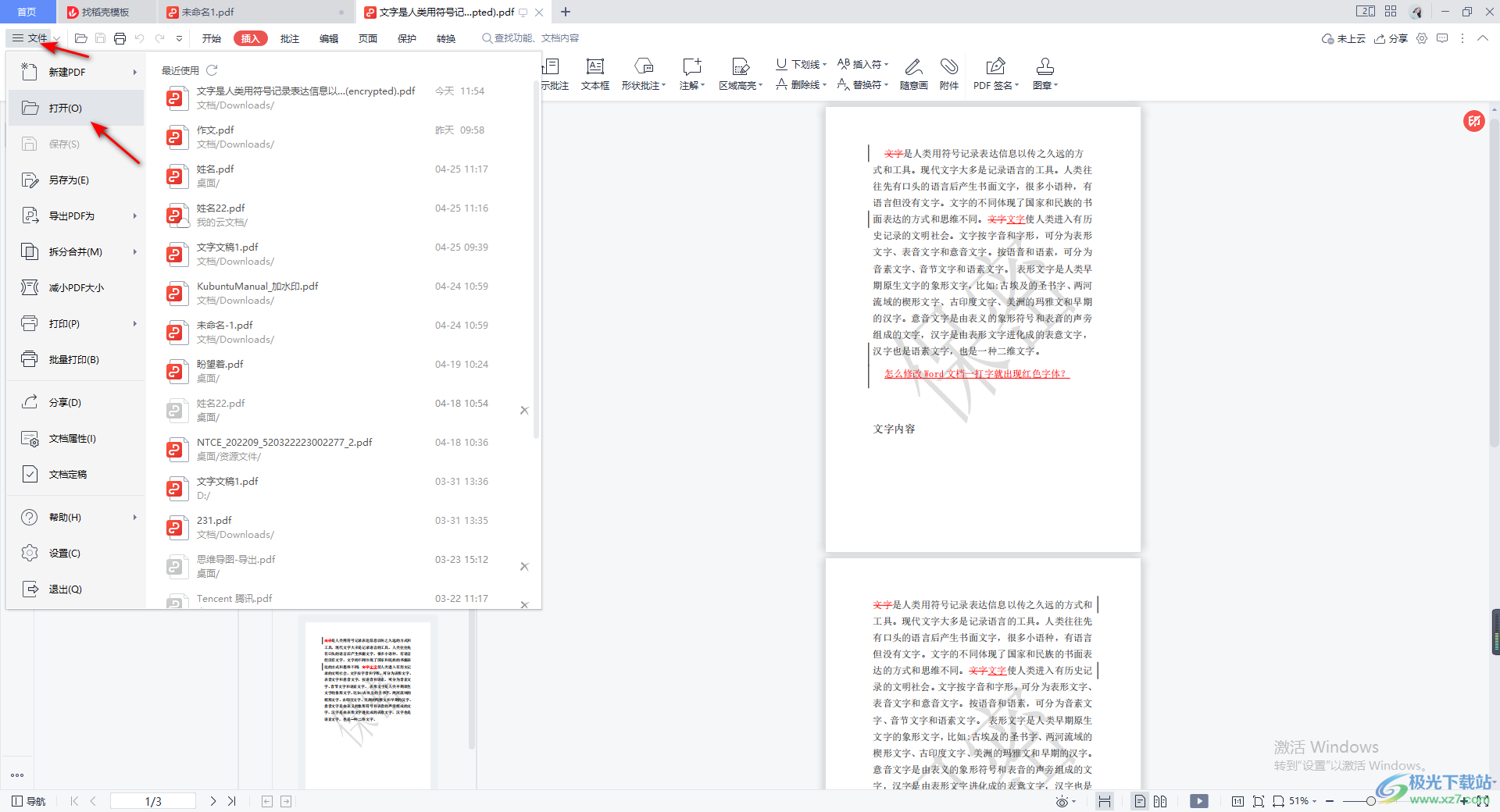Open the 未命名1.pdf document tab
This screenshot has height=812, width=1500.
(x=255, y=12)
